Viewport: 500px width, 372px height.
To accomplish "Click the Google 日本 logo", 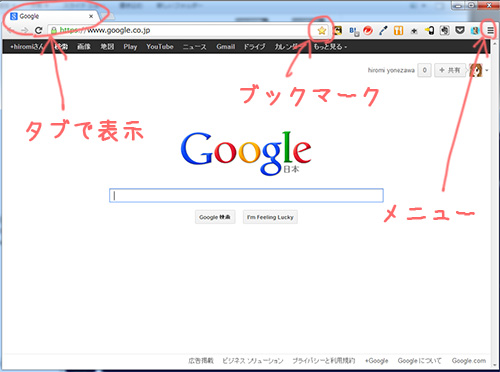I will (246, 153).
